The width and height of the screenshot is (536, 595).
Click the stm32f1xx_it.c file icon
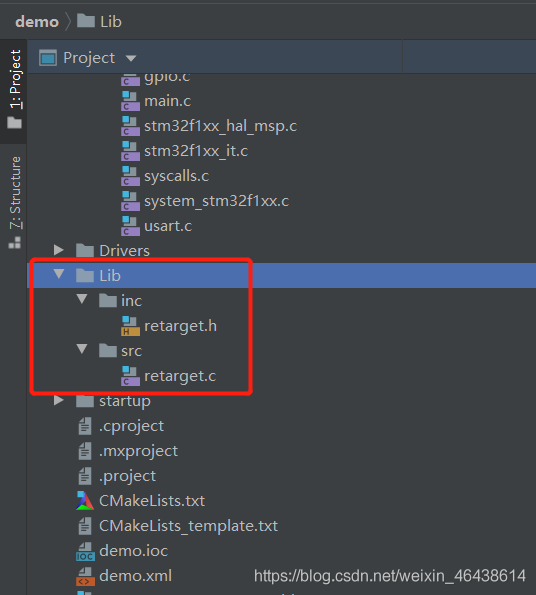pyautogui.click(x=130, y=151)
